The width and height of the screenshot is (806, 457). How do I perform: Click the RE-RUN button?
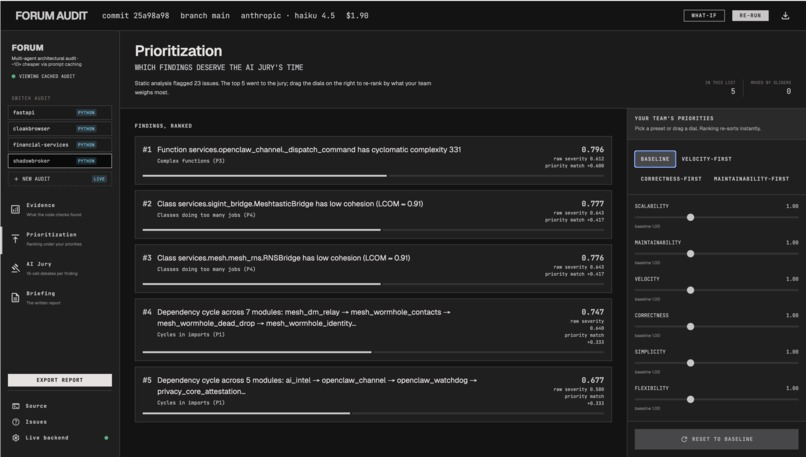click(750, 15)
